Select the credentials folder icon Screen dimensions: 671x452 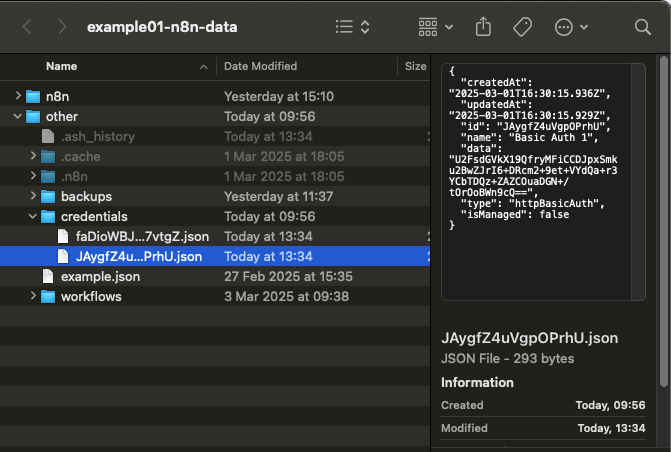(48, 217)
